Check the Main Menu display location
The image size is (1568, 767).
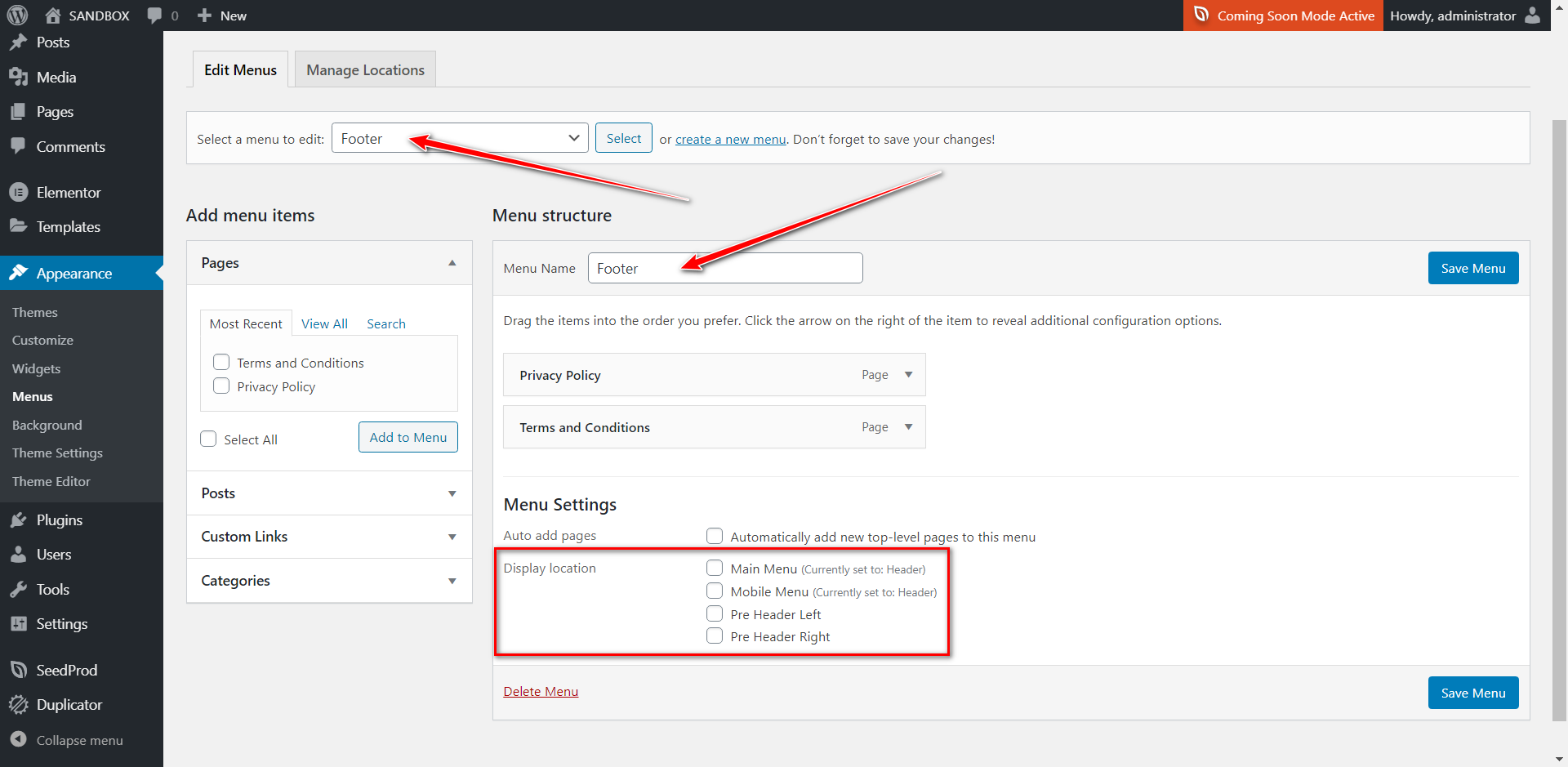715,568
